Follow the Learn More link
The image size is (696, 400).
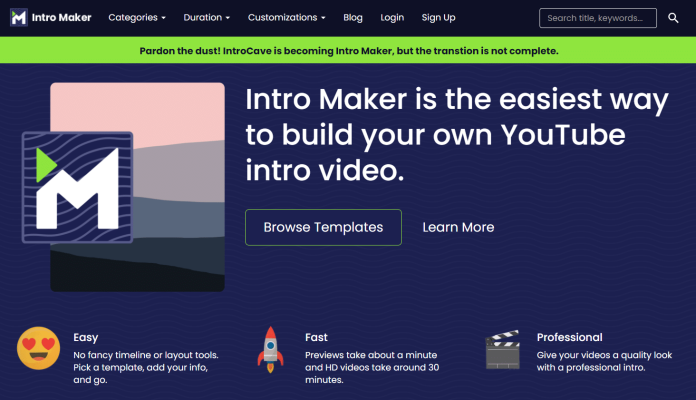click(458, 227)
